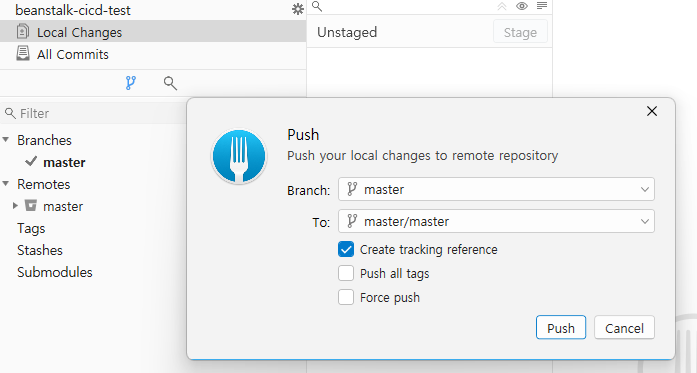Open the Submodules section
Image resolution: width=697 pixels, height=373 pixels.
coord(55,272)
